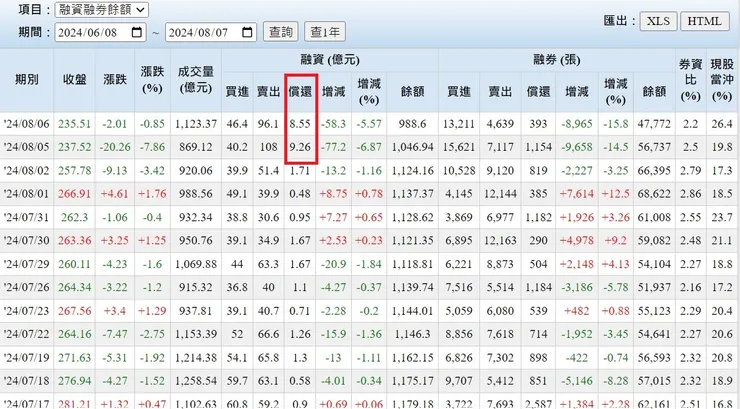Click the volume value 1,123.37

(x=195, y=124)
